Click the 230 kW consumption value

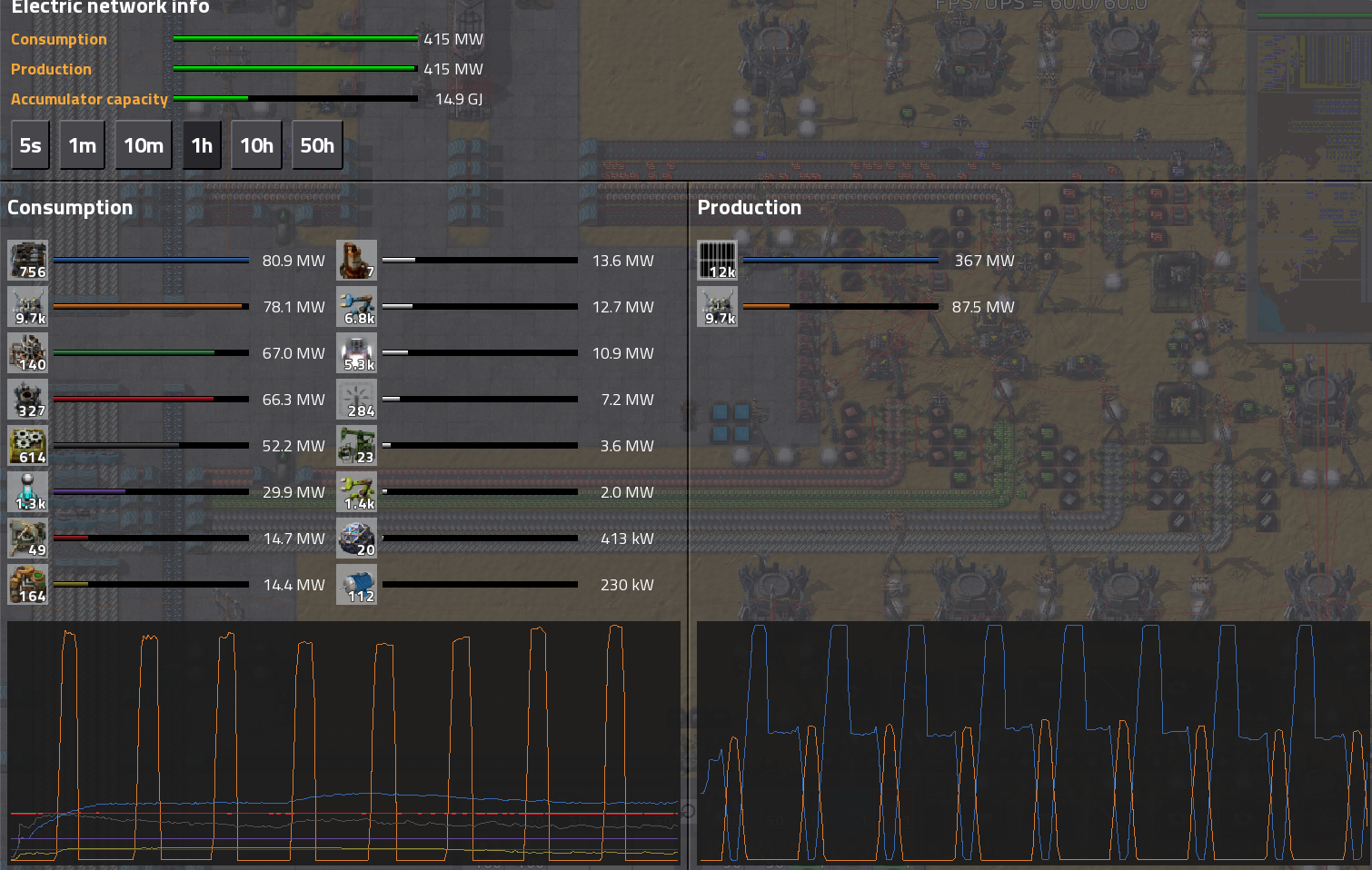point(627,585)
